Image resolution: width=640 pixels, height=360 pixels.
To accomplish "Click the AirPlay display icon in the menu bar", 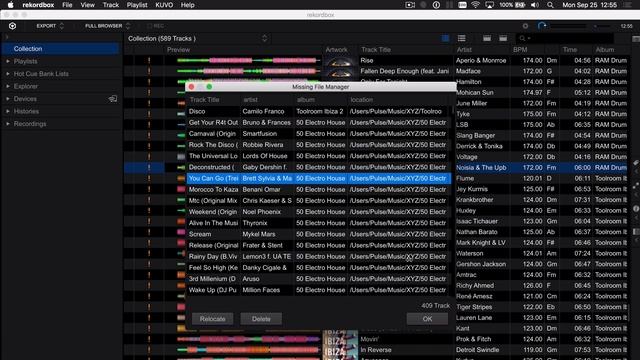I will [x=489, y=5].
